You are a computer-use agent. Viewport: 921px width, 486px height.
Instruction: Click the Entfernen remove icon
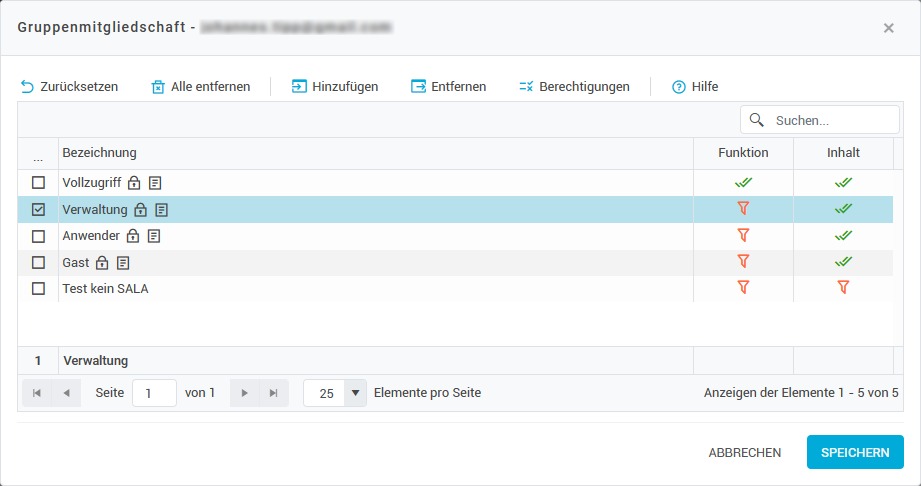(x=418, y=87)
